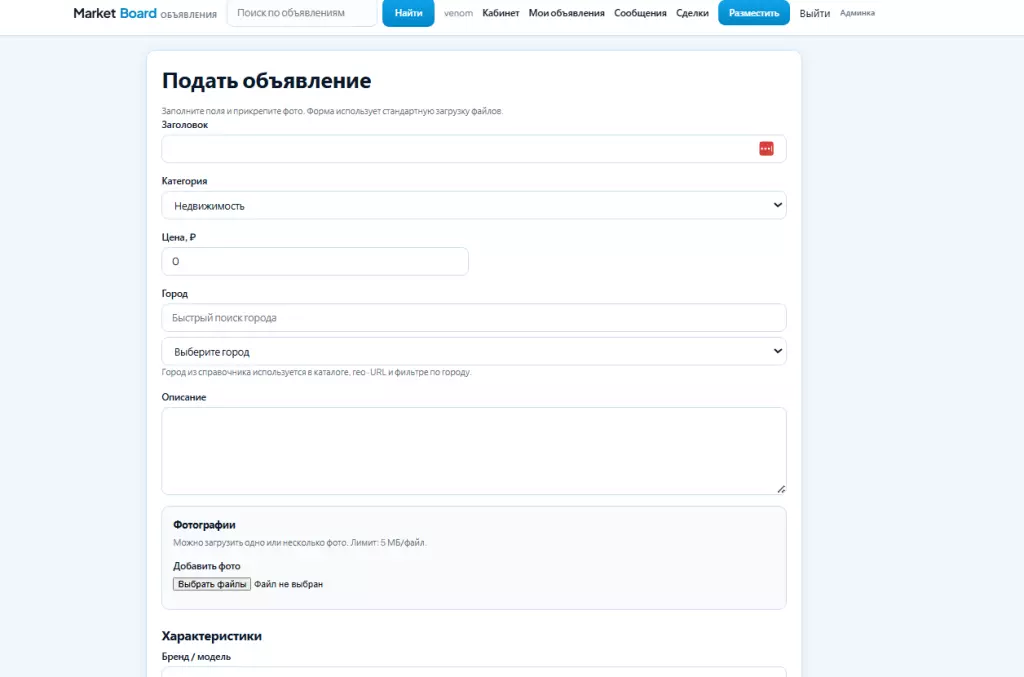The height and width of the screenshot is (677, 1024).
Task: Click the Market Board logo
Action: click(x=115, y=13)
